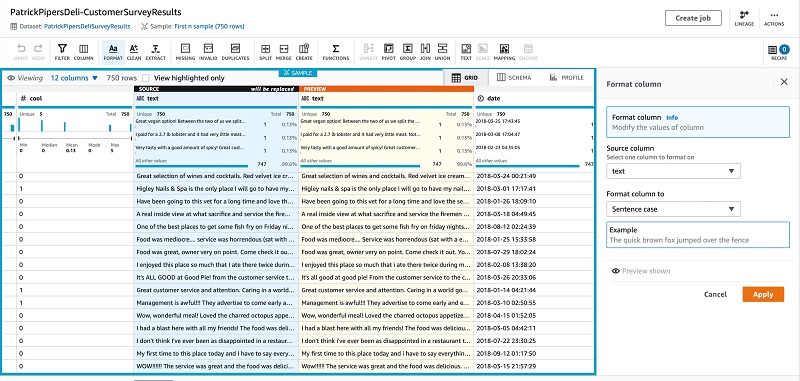Expand the 12 columns dropdown

[74, 78]
